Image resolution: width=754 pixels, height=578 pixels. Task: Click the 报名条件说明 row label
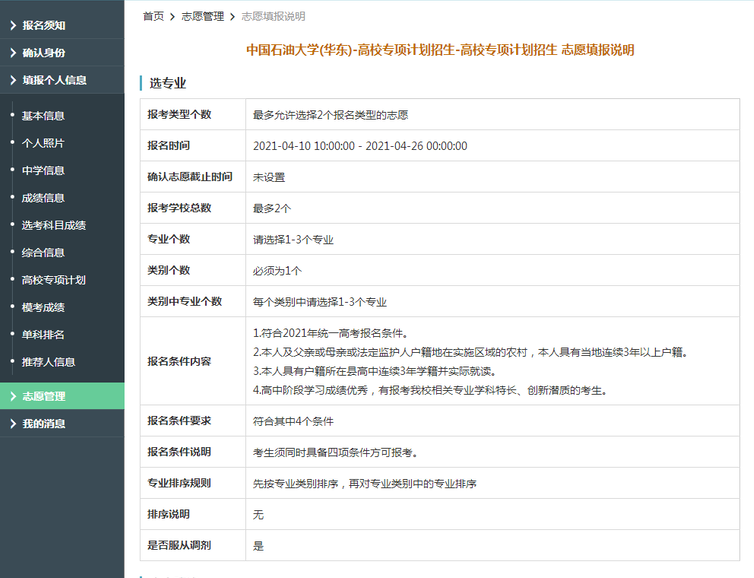tap(179, 452)
